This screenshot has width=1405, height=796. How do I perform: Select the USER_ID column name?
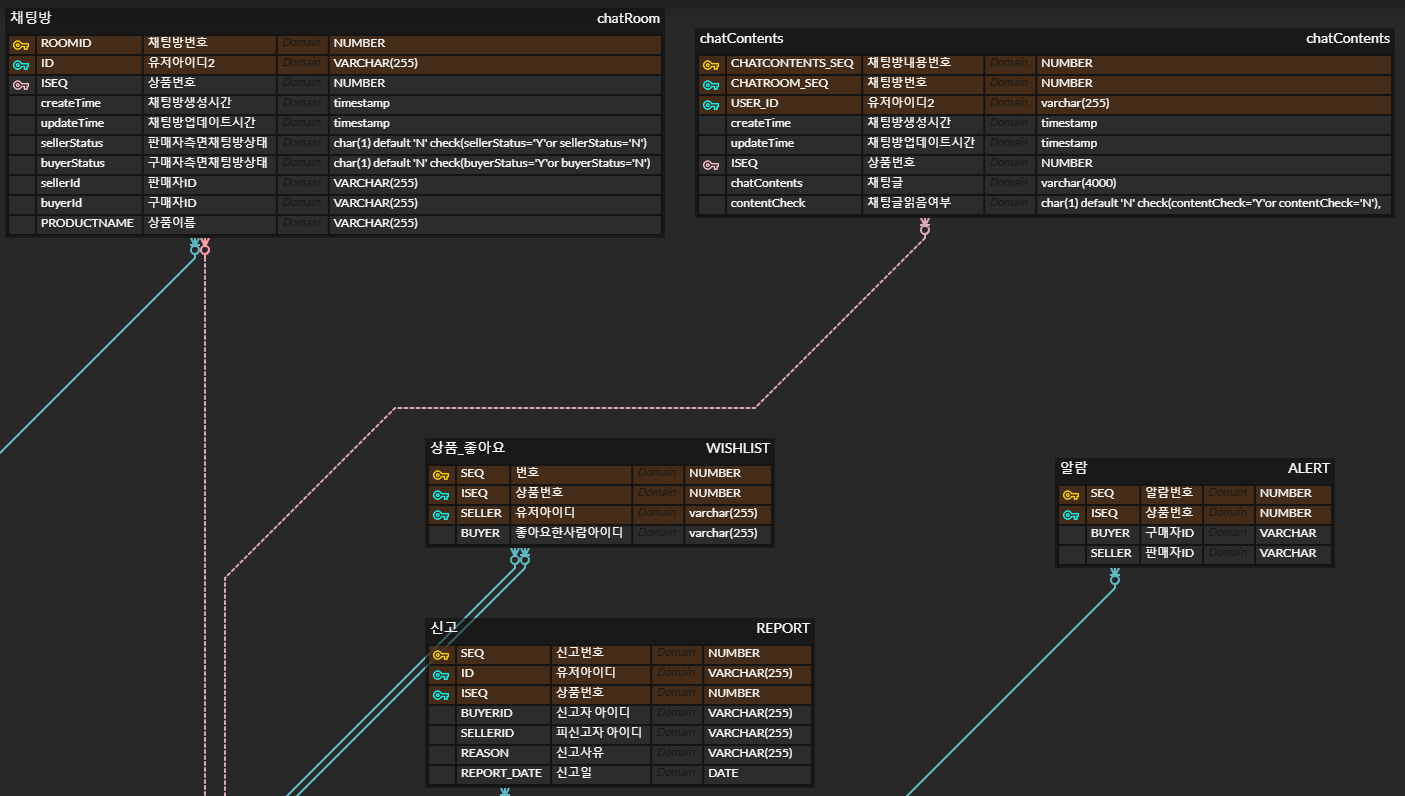pos(754,104)
